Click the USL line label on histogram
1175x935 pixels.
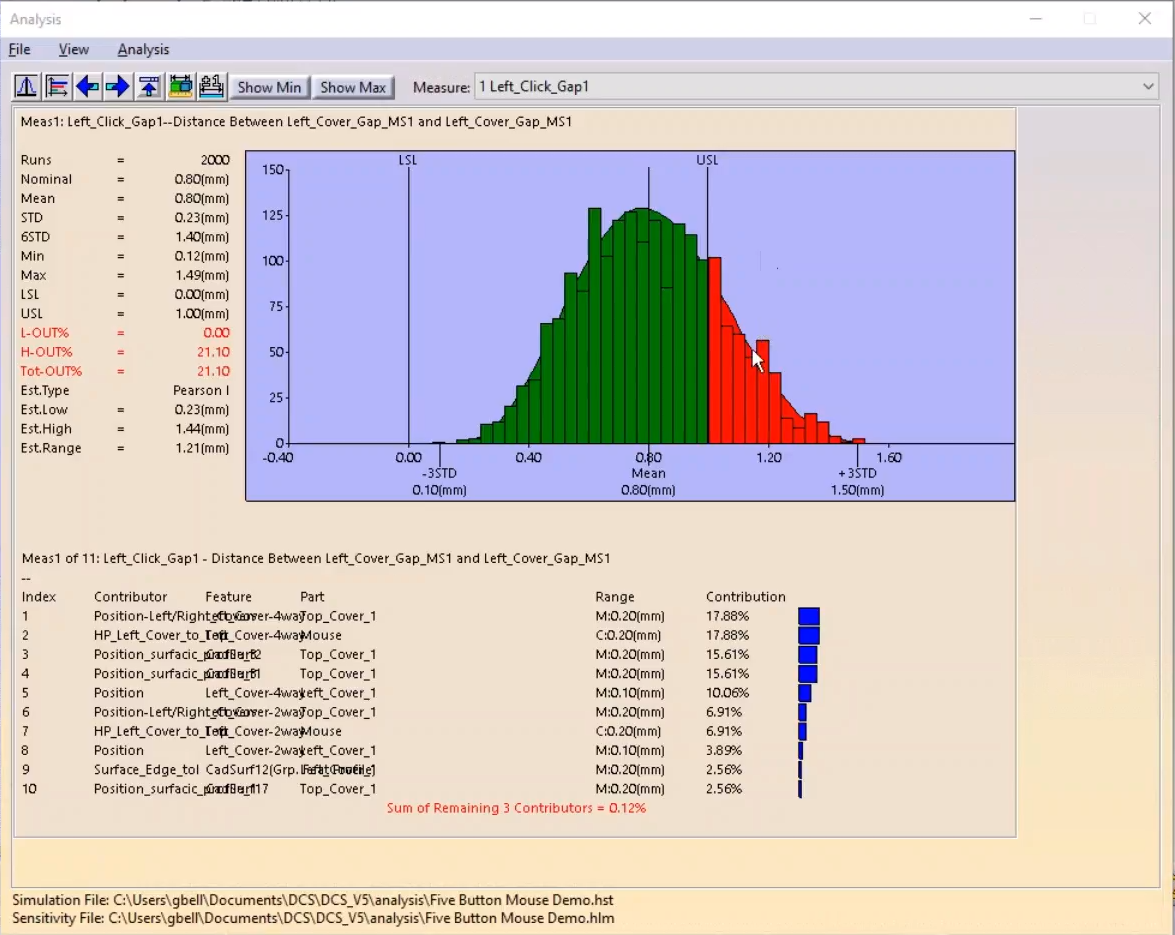(x=707, y=160)
